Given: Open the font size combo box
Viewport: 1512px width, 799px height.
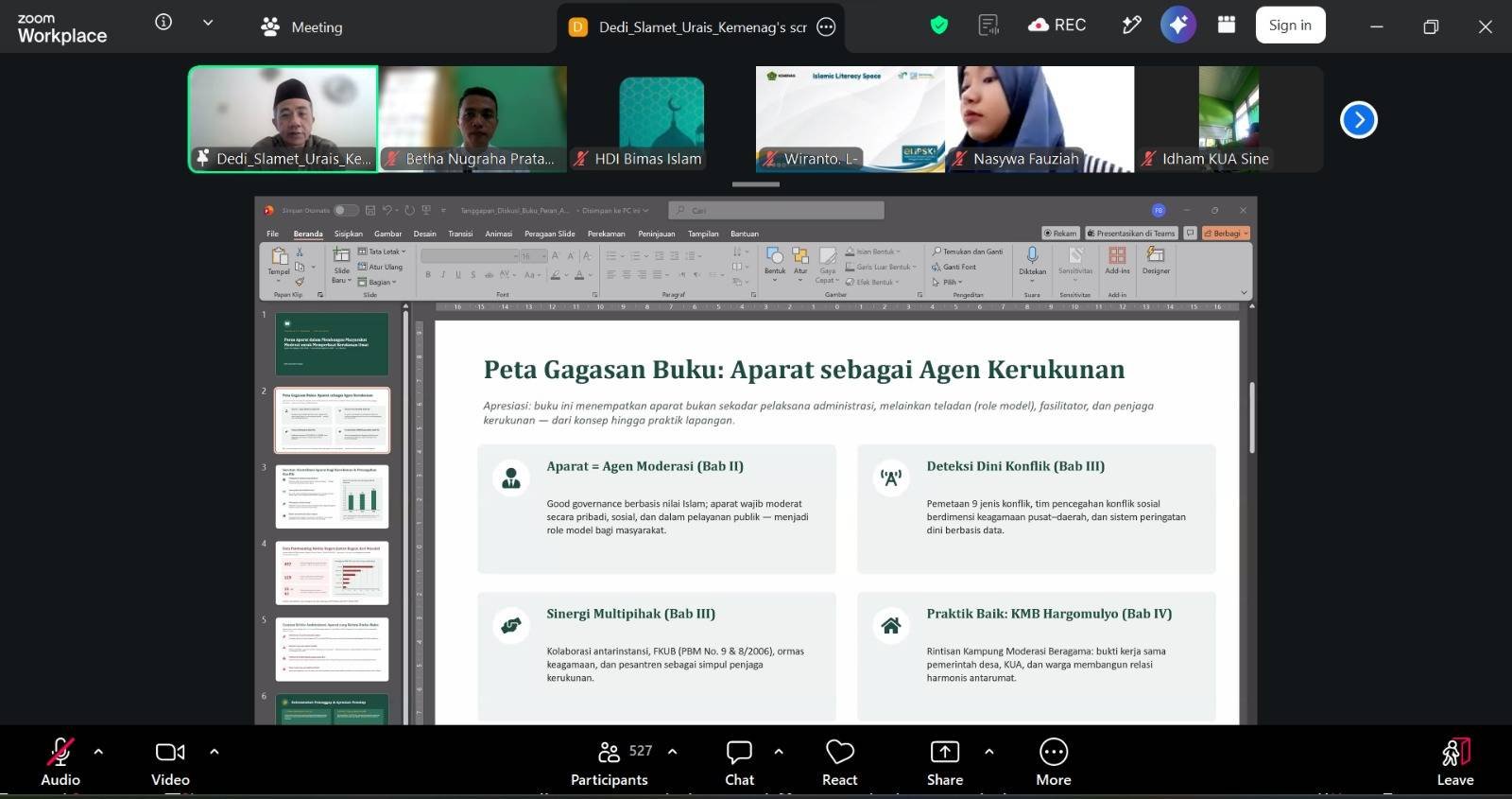Looking at the screenshot, I should (533, 256).
